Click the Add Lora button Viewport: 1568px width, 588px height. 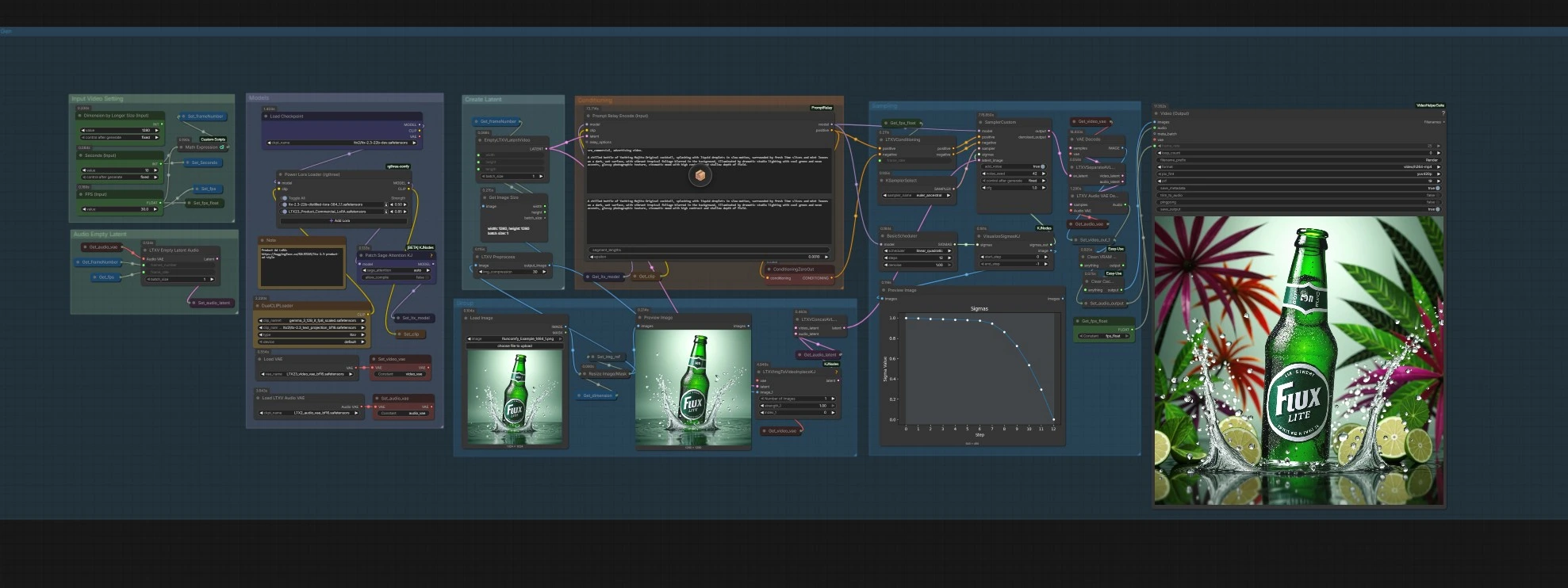tap(342, 220)
